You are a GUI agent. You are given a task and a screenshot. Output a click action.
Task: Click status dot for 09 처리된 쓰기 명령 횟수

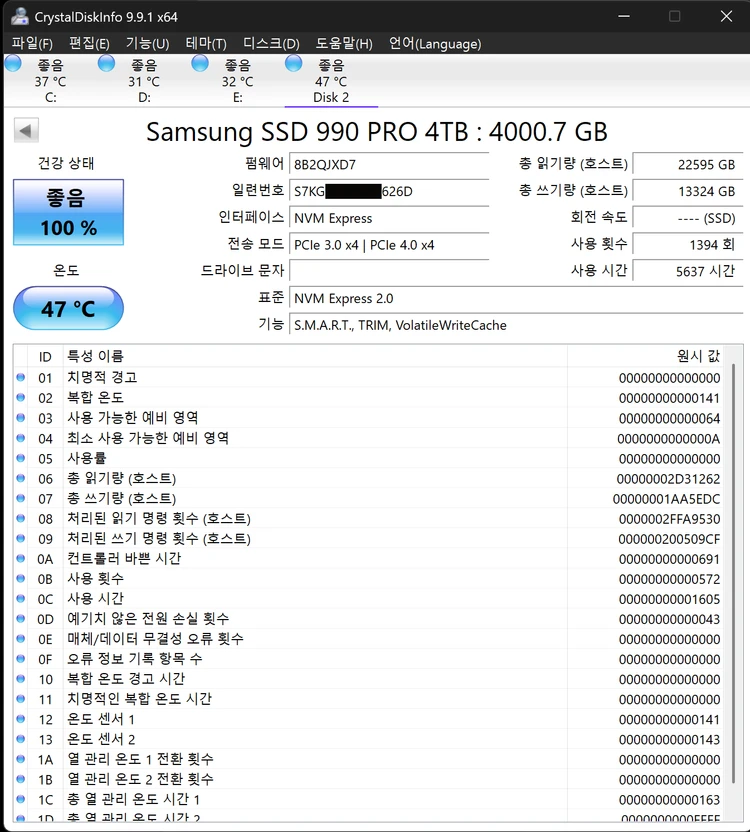pos(21,538)
